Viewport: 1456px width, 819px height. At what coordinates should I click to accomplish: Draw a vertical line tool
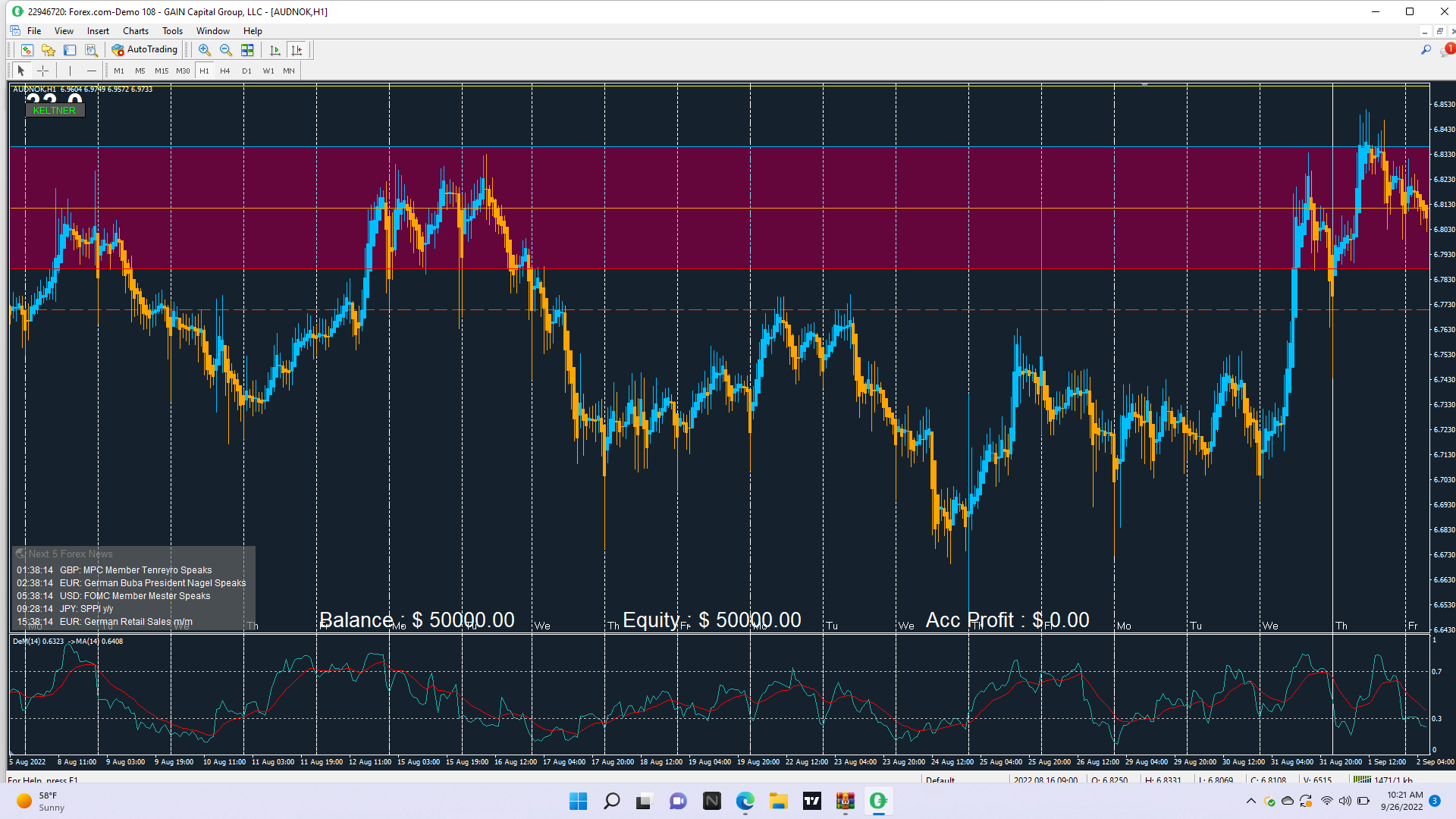(x=70, y=71)
